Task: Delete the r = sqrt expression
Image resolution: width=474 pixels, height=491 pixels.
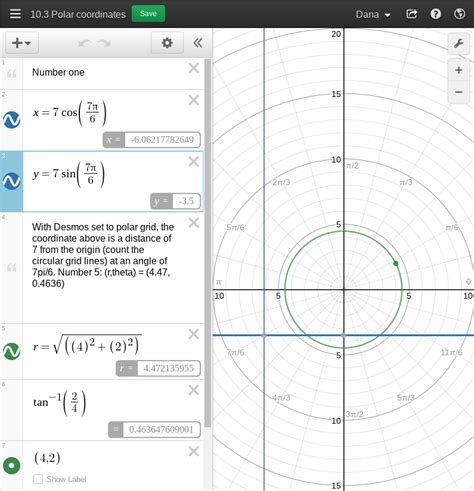Action: [194, 334]
